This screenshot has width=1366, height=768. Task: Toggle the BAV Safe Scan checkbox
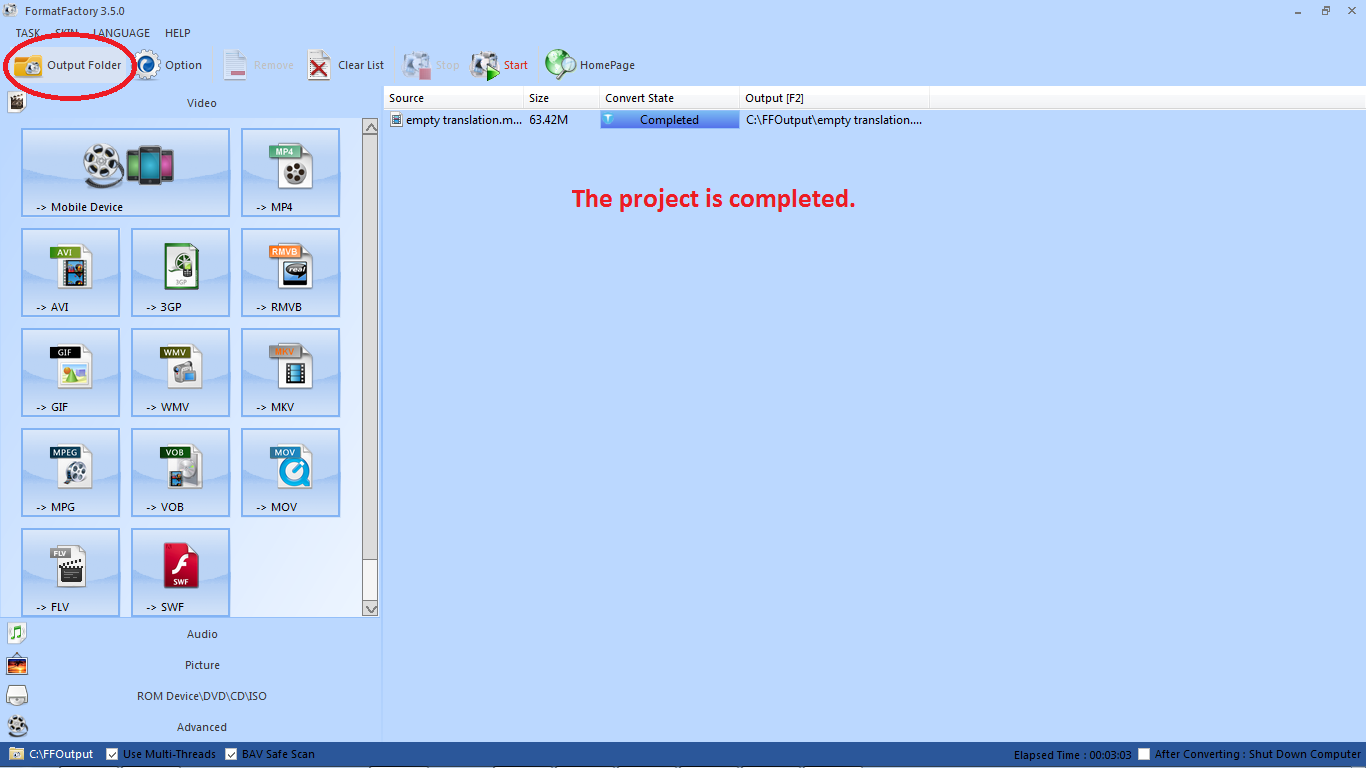pos(231,754)
